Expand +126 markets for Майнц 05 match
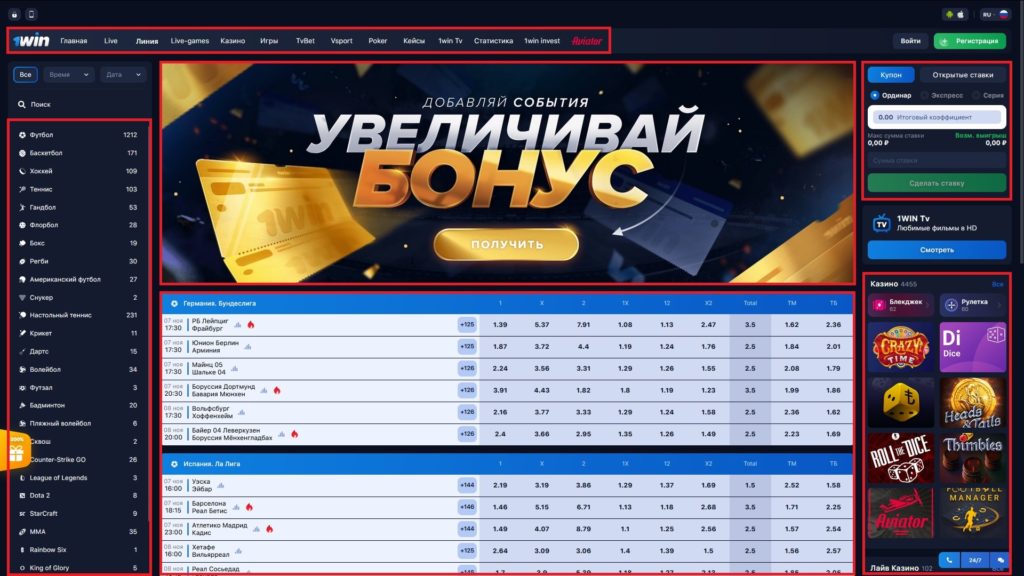 coord(467,368)
